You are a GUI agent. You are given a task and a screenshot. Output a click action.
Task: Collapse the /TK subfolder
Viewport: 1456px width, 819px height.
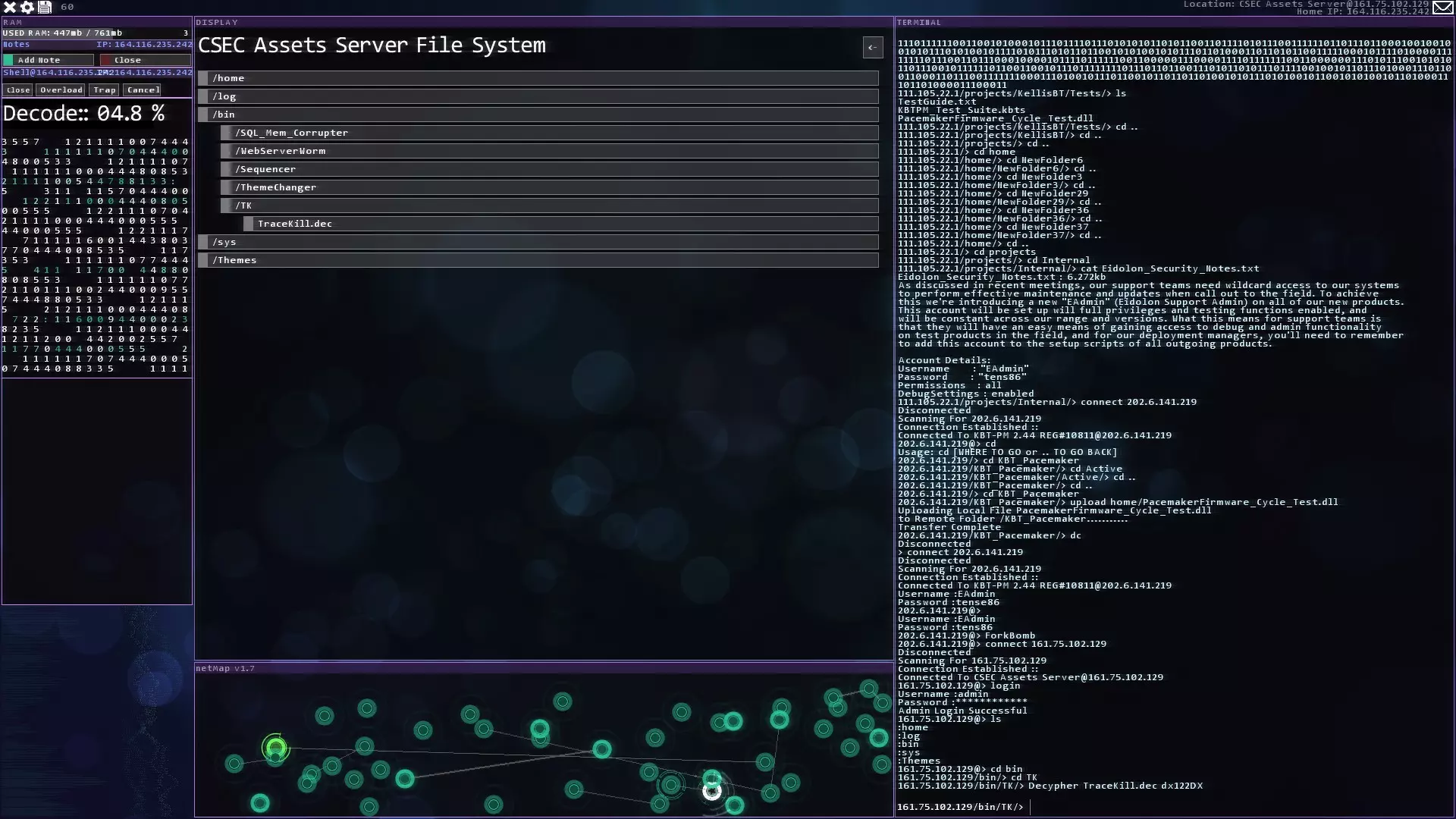point(550,206)
